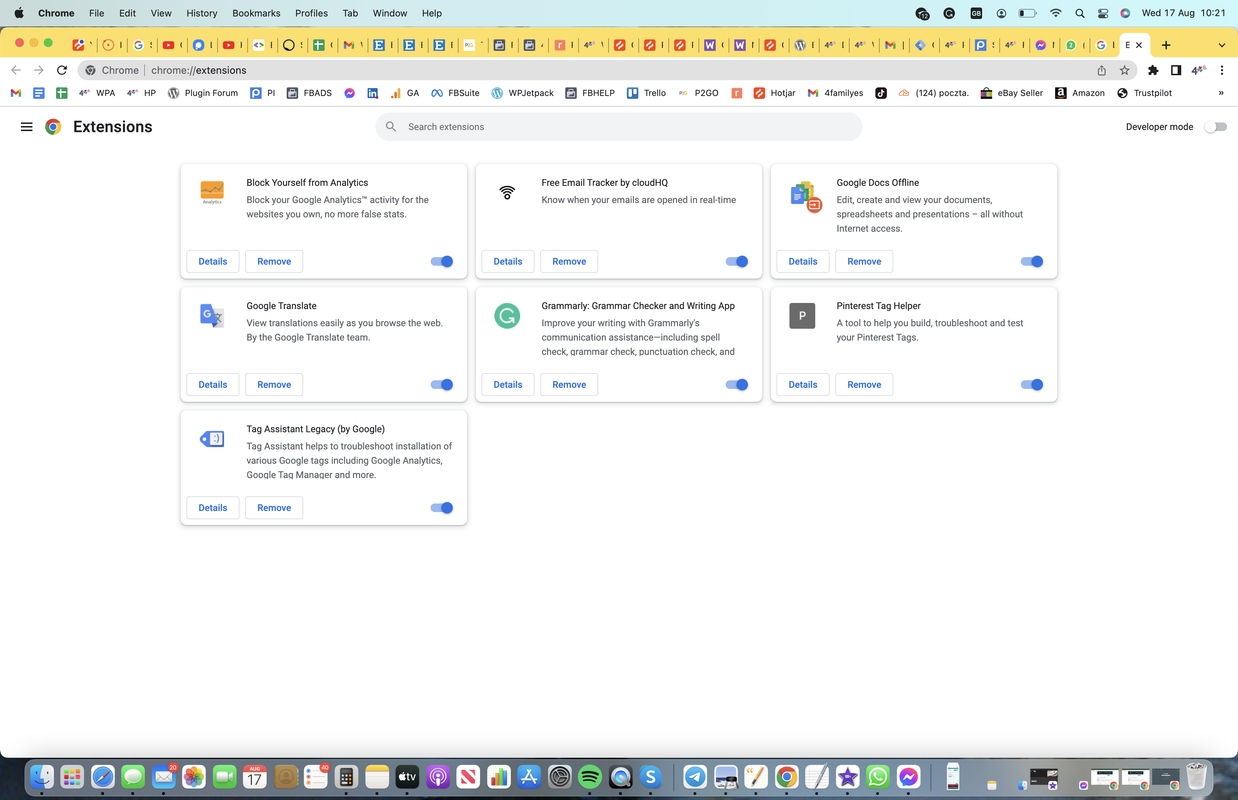Image resolution: width=1238 pixels, height=800 pixels.
Task: Disable Block Yourself from Analytics extension
Action: tap(442, 261)
